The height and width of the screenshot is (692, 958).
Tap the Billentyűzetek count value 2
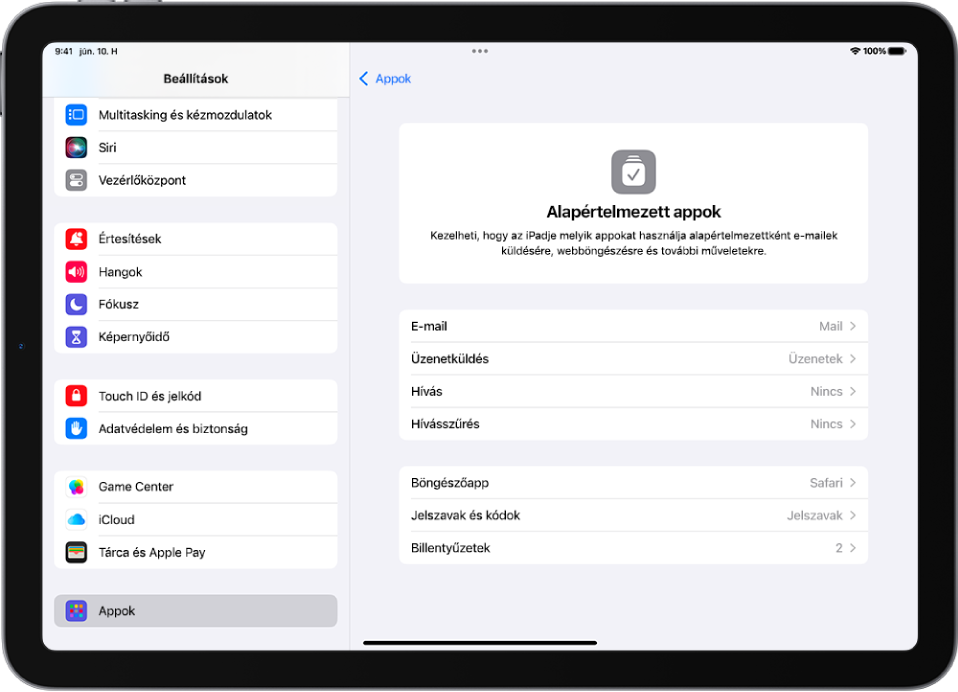pos(839,548)
